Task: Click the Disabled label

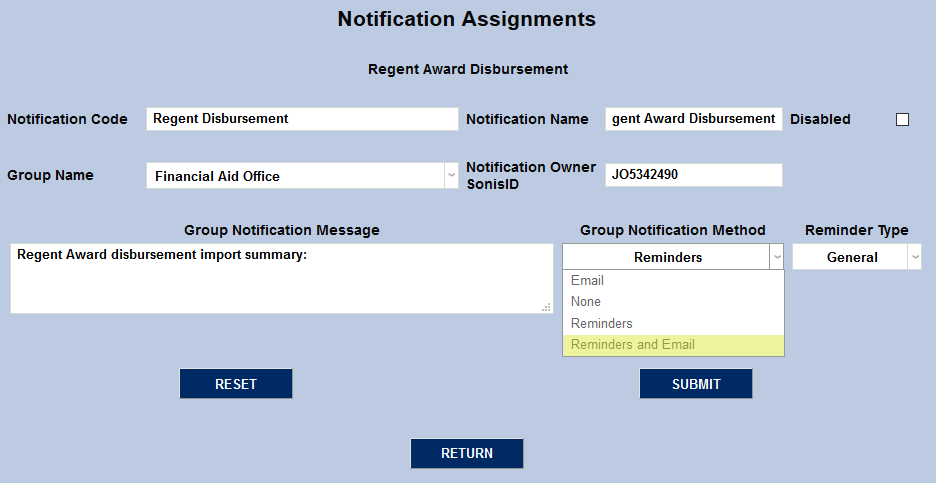Action: [820, 119]
